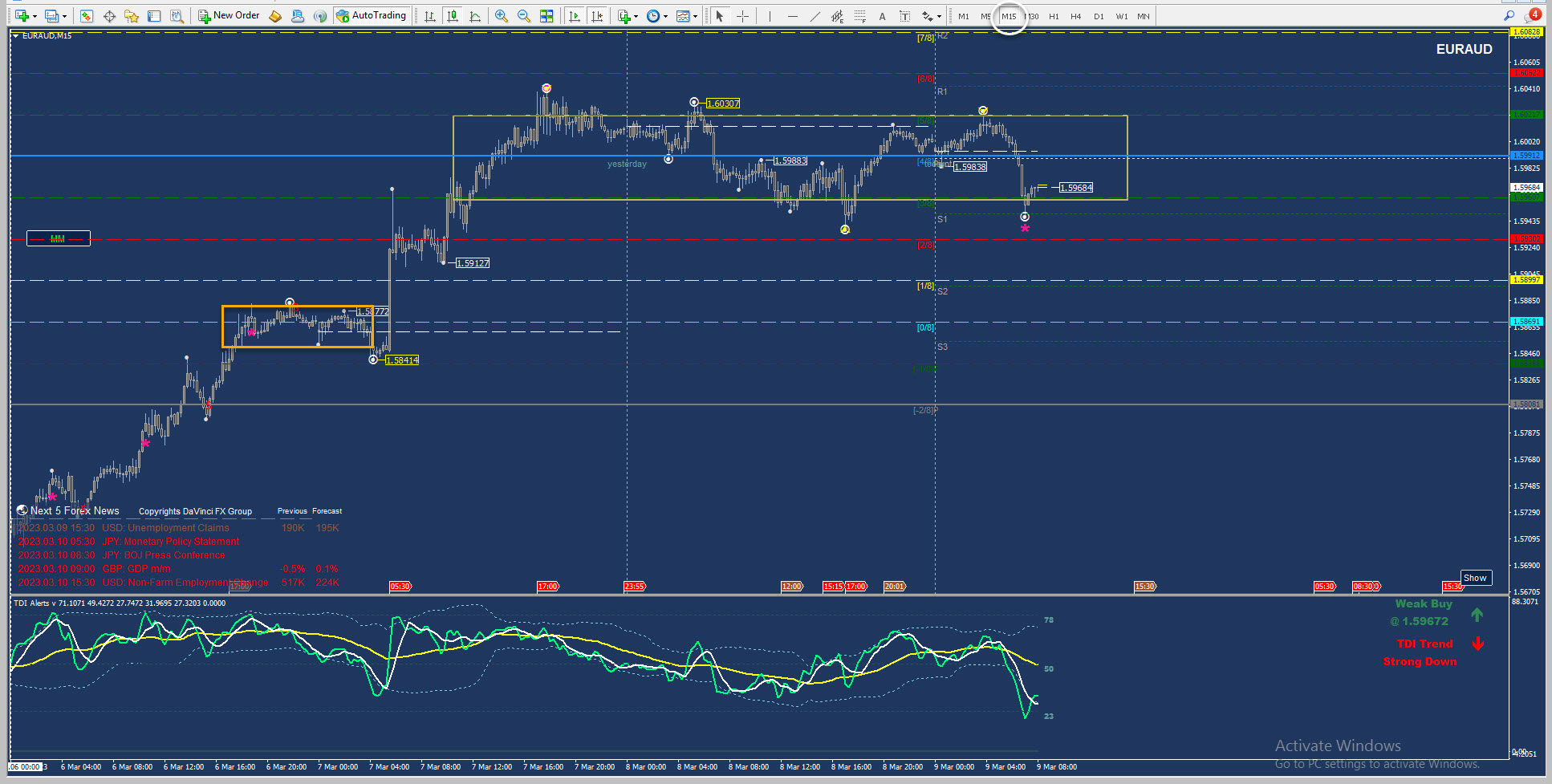Expand the new chart dropdown arrow

(35, 16)
